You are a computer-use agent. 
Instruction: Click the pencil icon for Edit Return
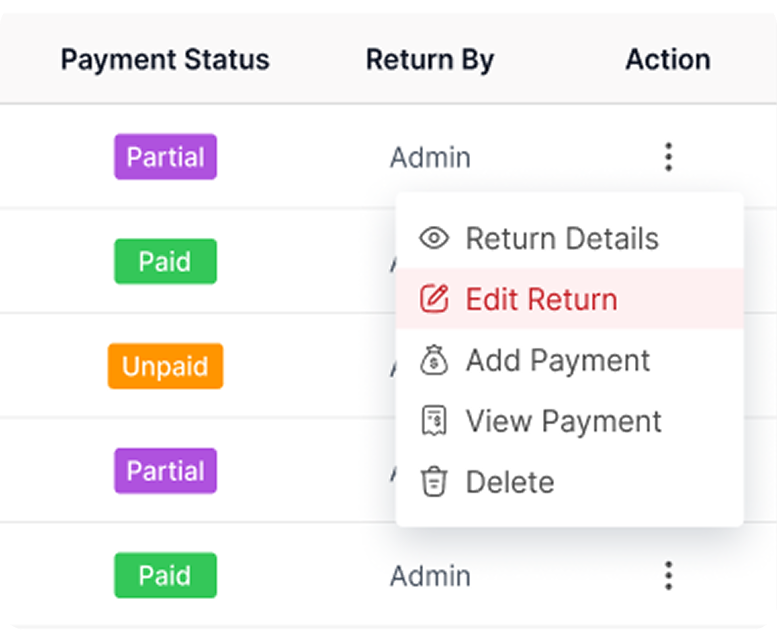tap(433, 299)
